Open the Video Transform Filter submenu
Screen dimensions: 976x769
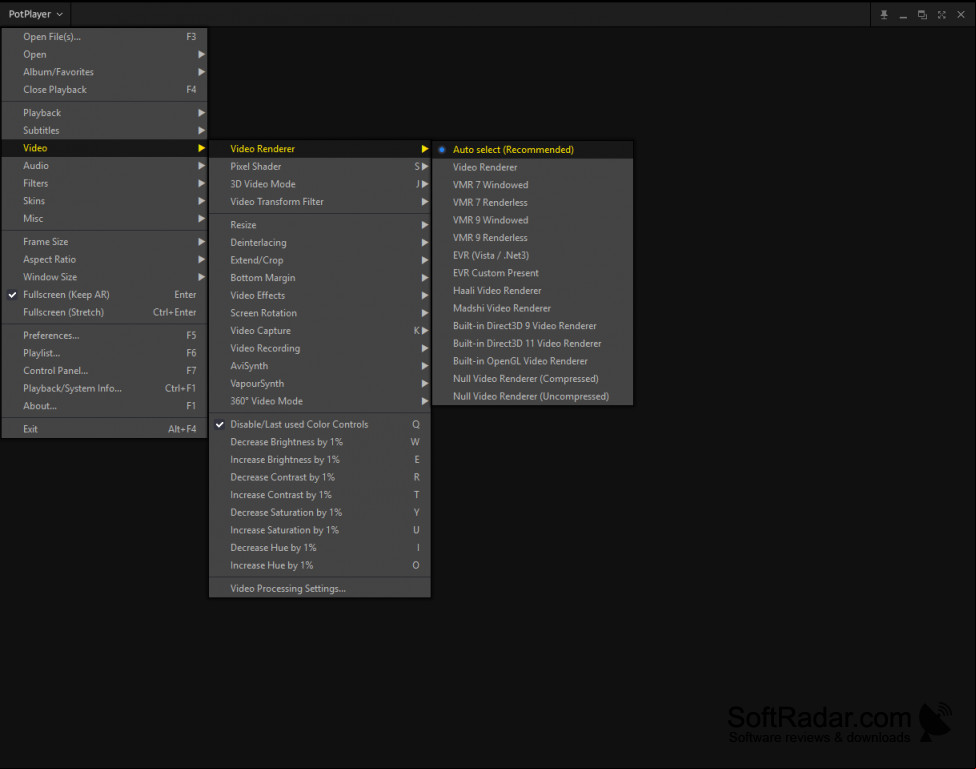click(320, 202)
